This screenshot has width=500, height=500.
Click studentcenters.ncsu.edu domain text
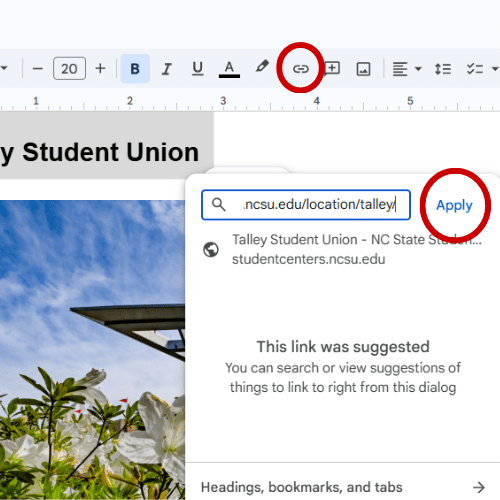308,259
